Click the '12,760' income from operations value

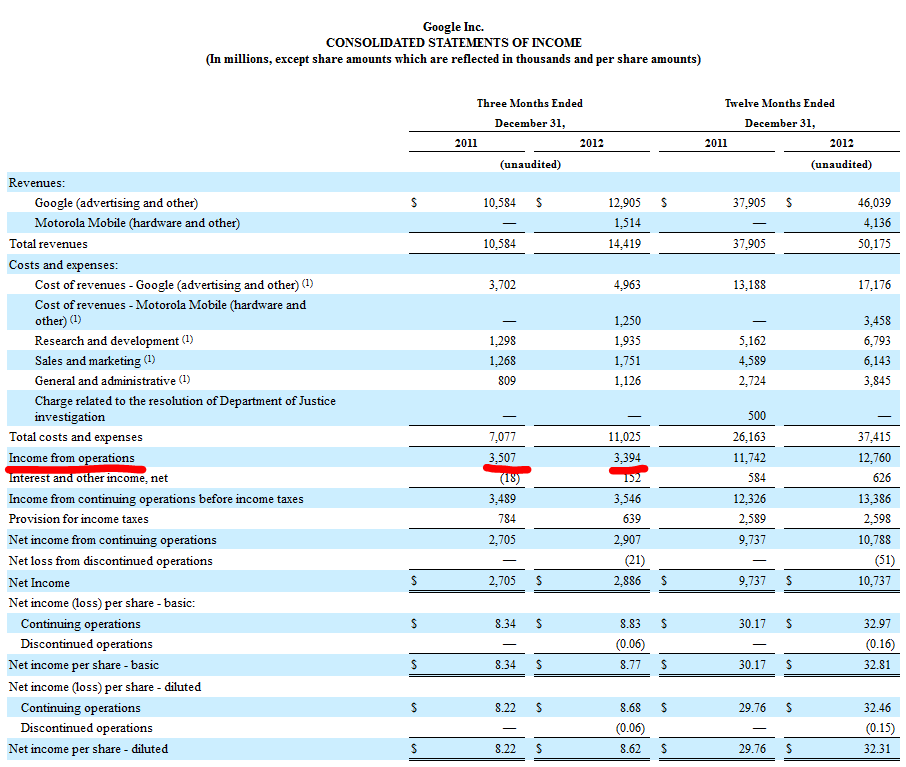[874, 458]
